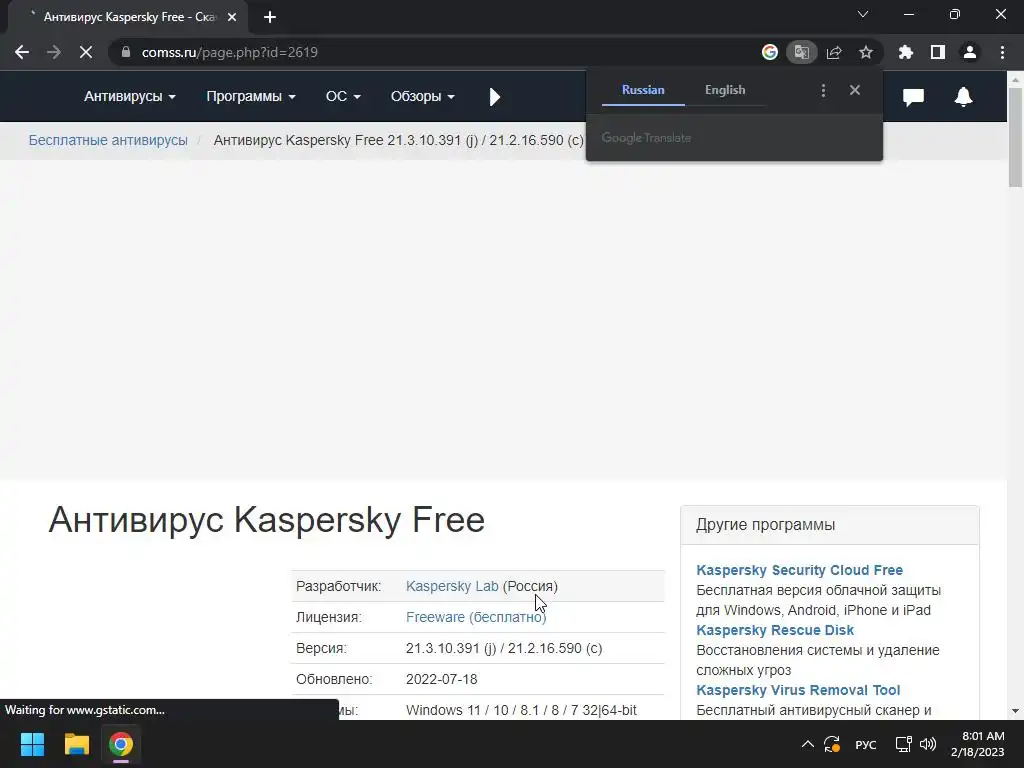Go back to the previous page
Viewport: 1024px width, 768px height.
pos(22,52)
